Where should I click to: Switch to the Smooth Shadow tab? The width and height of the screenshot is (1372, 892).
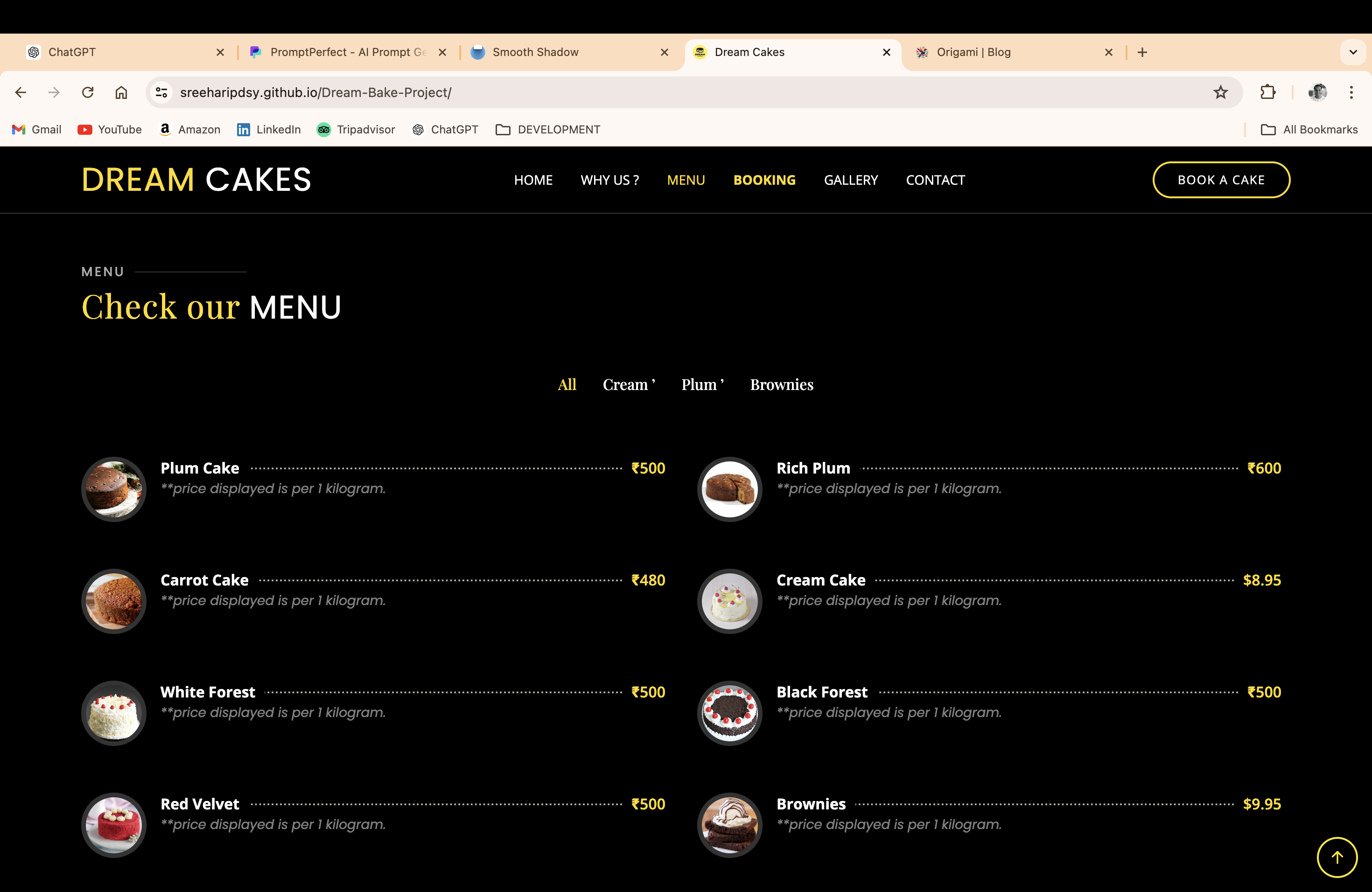(535, 52)
